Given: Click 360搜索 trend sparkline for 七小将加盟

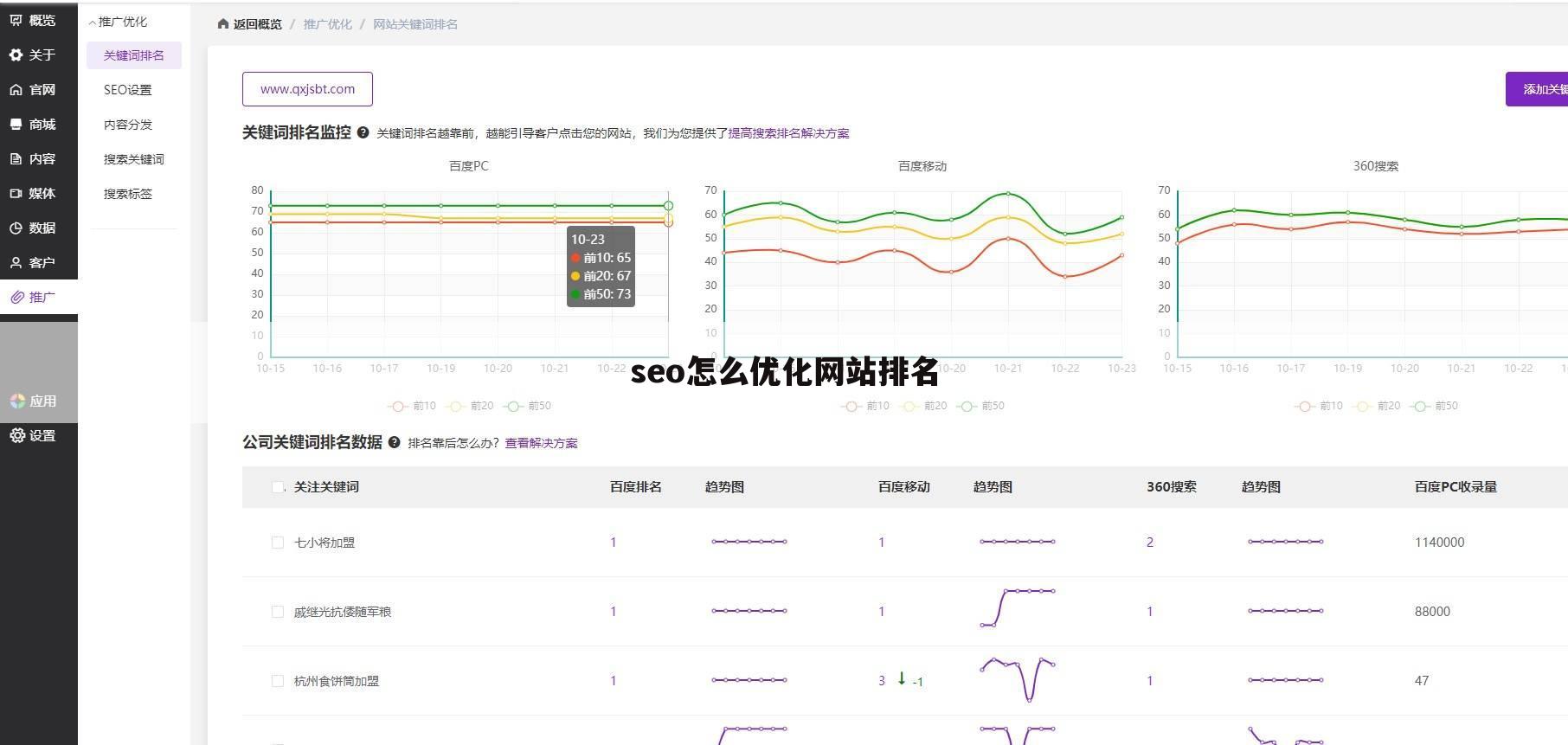Looking at the screenshot, I should (1286, 542).
